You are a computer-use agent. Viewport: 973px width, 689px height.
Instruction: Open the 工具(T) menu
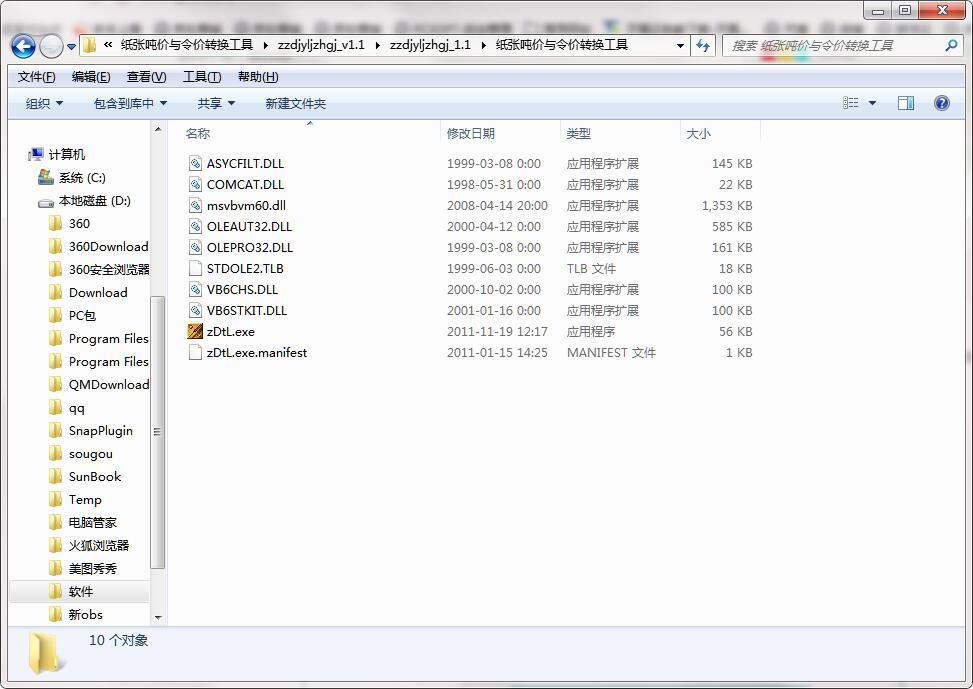[202, 77]
